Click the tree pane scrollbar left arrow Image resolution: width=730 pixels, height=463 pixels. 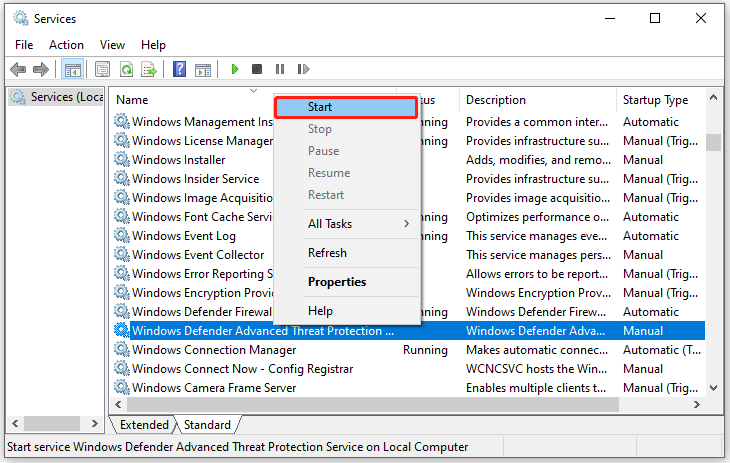pos(15,423)
